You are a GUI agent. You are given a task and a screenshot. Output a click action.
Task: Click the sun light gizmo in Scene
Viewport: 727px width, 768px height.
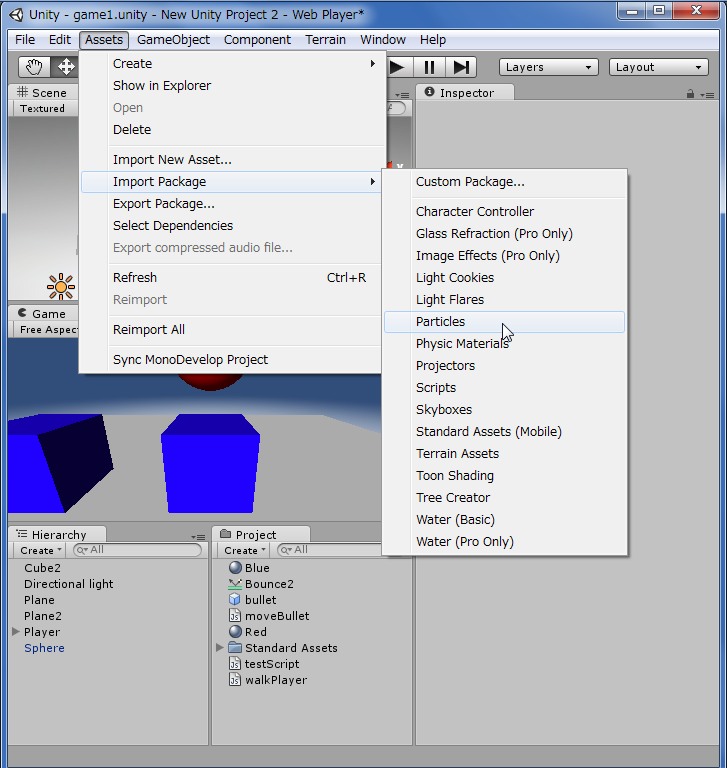coord(61,287)
